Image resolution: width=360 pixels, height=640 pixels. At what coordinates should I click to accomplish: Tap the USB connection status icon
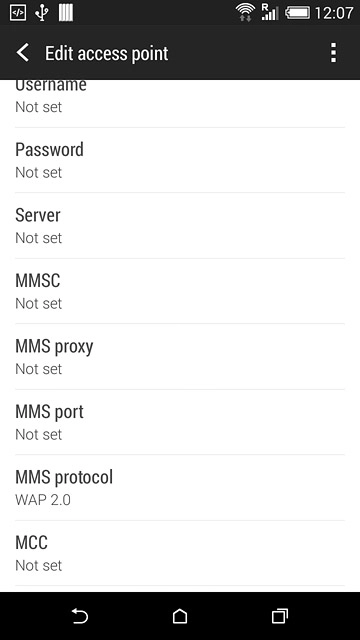point(41,13)
